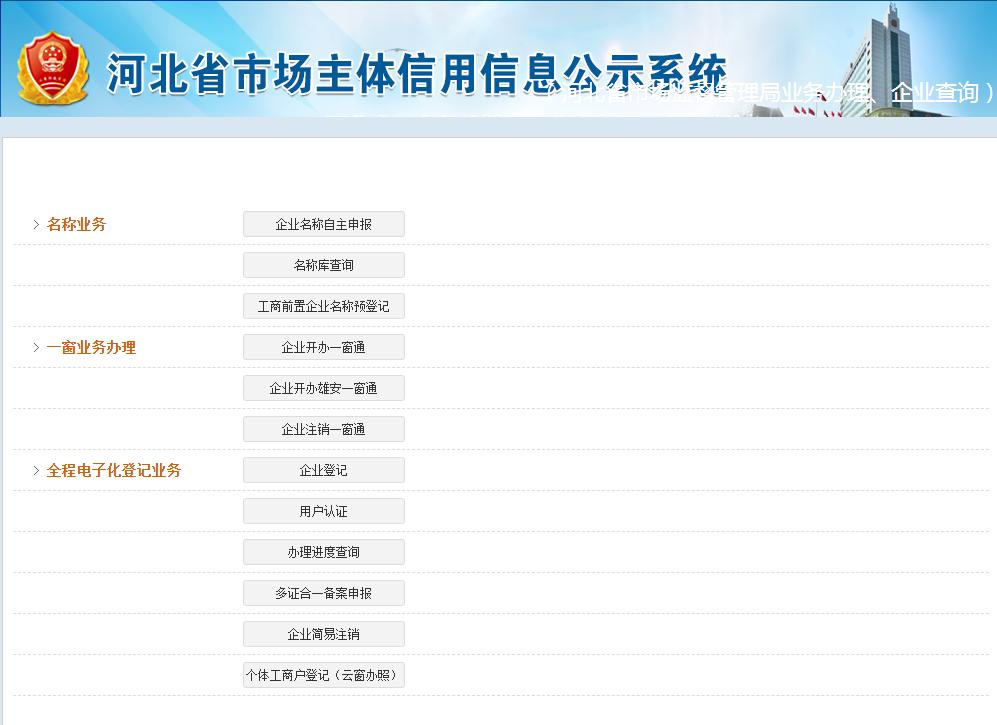Start 企业简易注销

pyautogui.click(x=323, y=634)
